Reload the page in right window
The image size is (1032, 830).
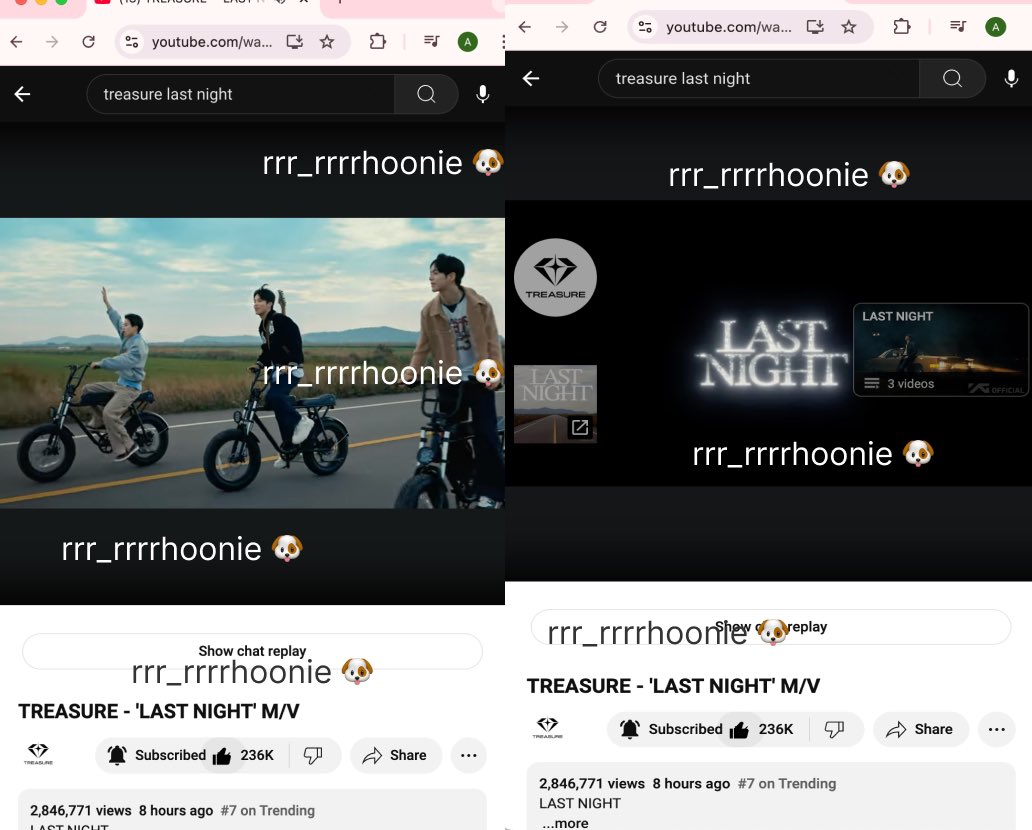[600, 27]
